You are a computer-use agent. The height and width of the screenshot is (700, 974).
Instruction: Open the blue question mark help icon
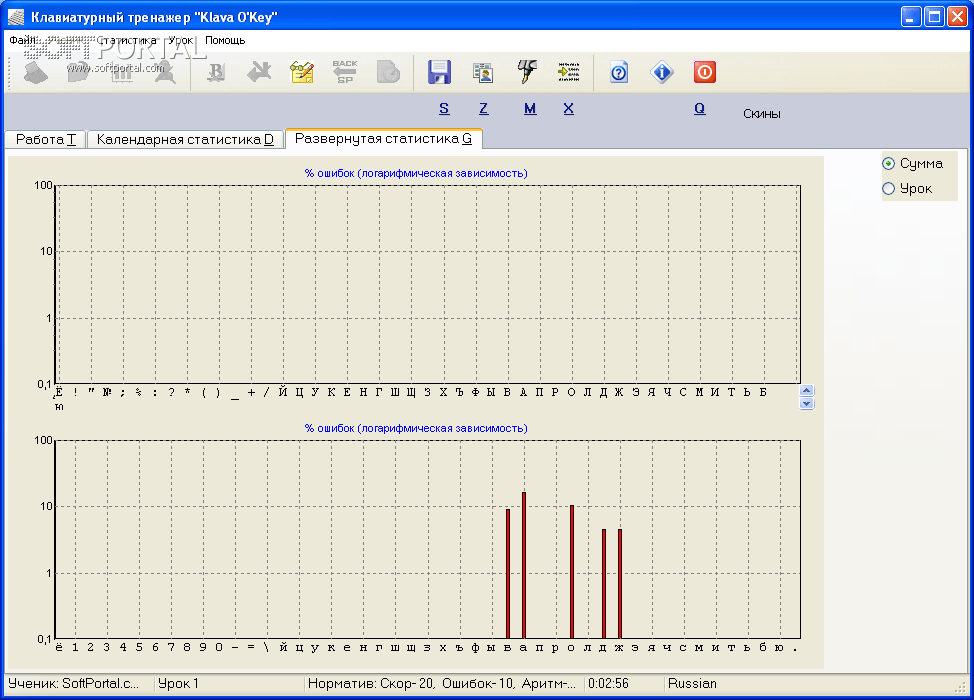tap(619, 72)
